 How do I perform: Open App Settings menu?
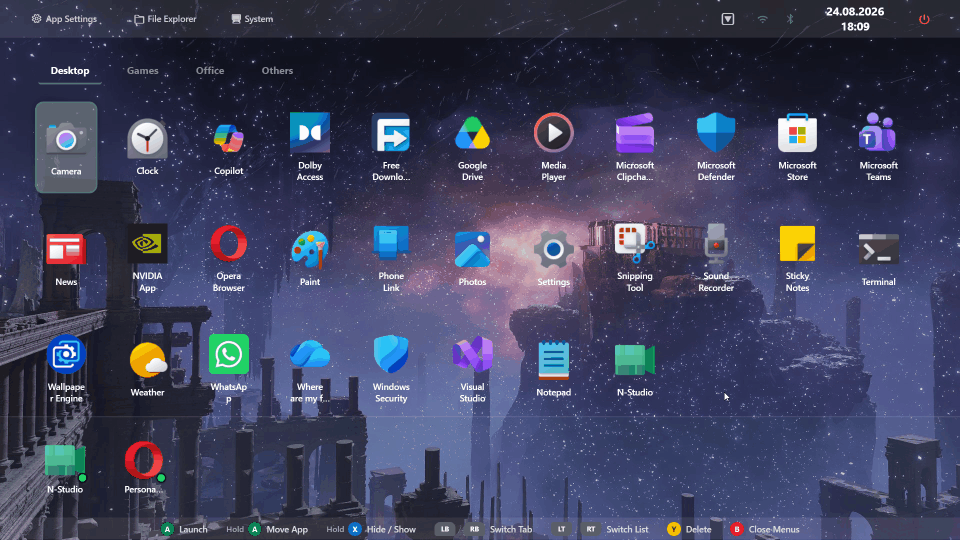(64, 19)
